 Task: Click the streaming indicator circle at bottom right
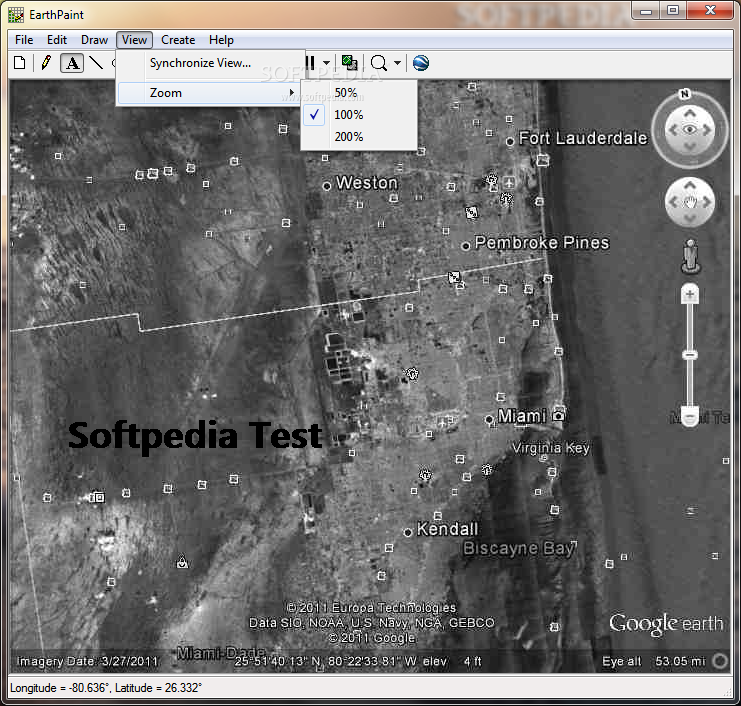[x=720, y=661]
